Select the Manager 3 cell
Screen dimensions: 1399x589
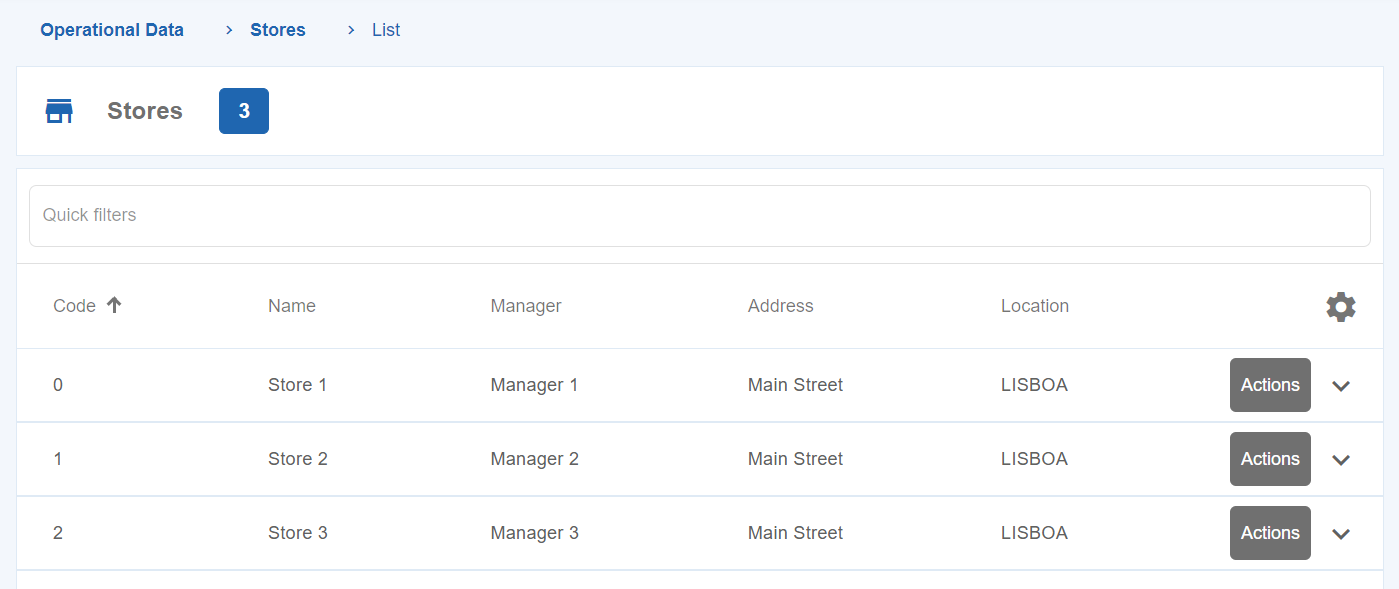point(534,533)
